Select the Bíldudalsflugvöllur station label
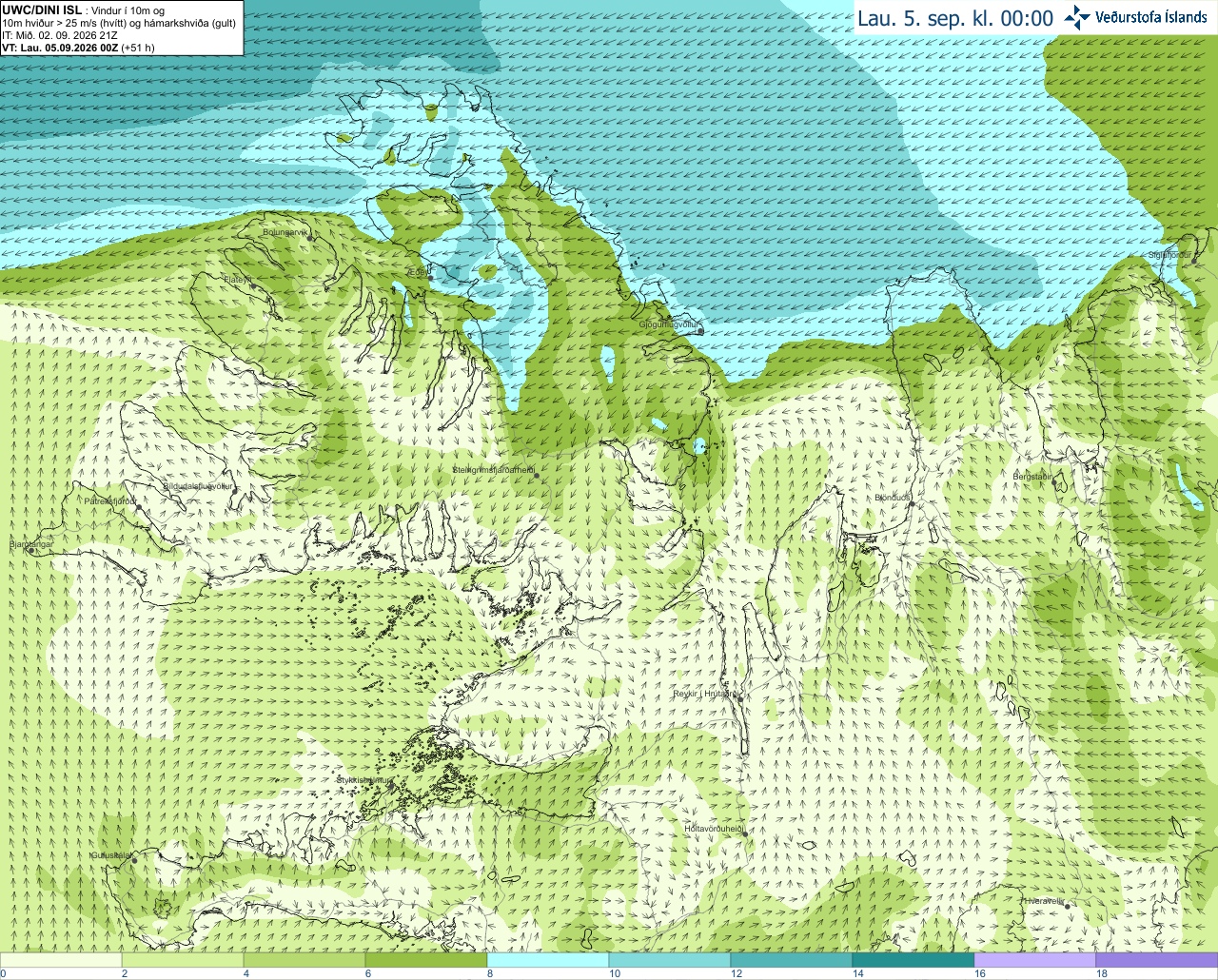This screenshot has height=980, width=1218. click(x=198, y=485)
